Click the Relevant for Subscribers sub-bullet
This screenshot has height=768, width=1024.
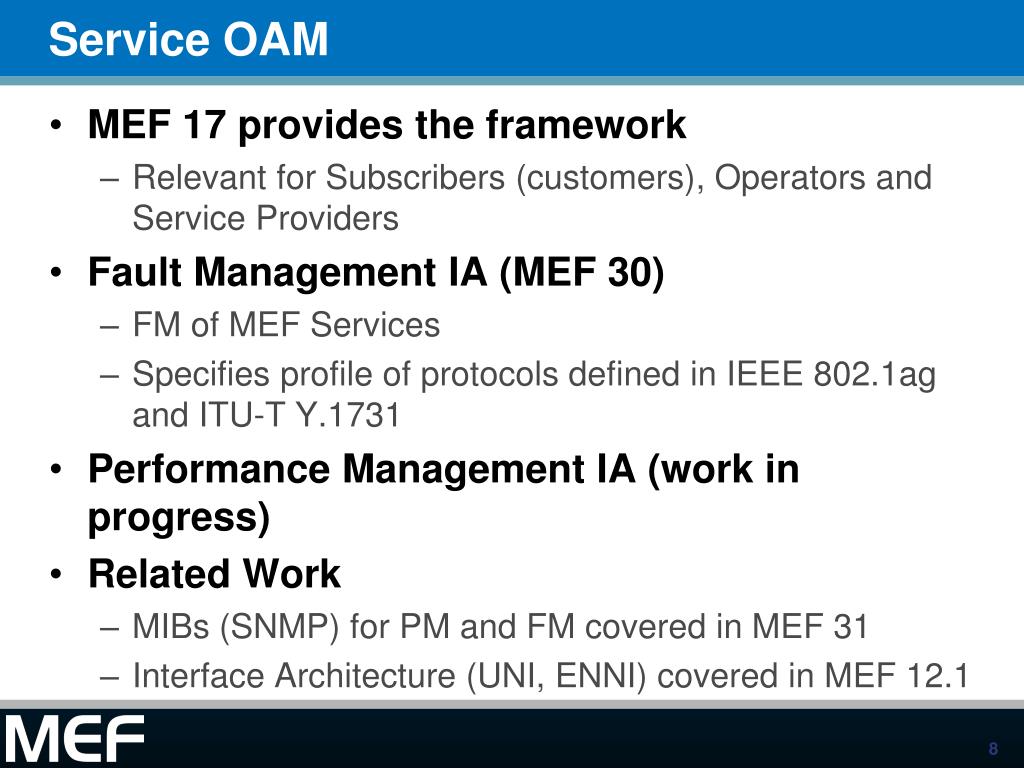click(x=532, y=197)
